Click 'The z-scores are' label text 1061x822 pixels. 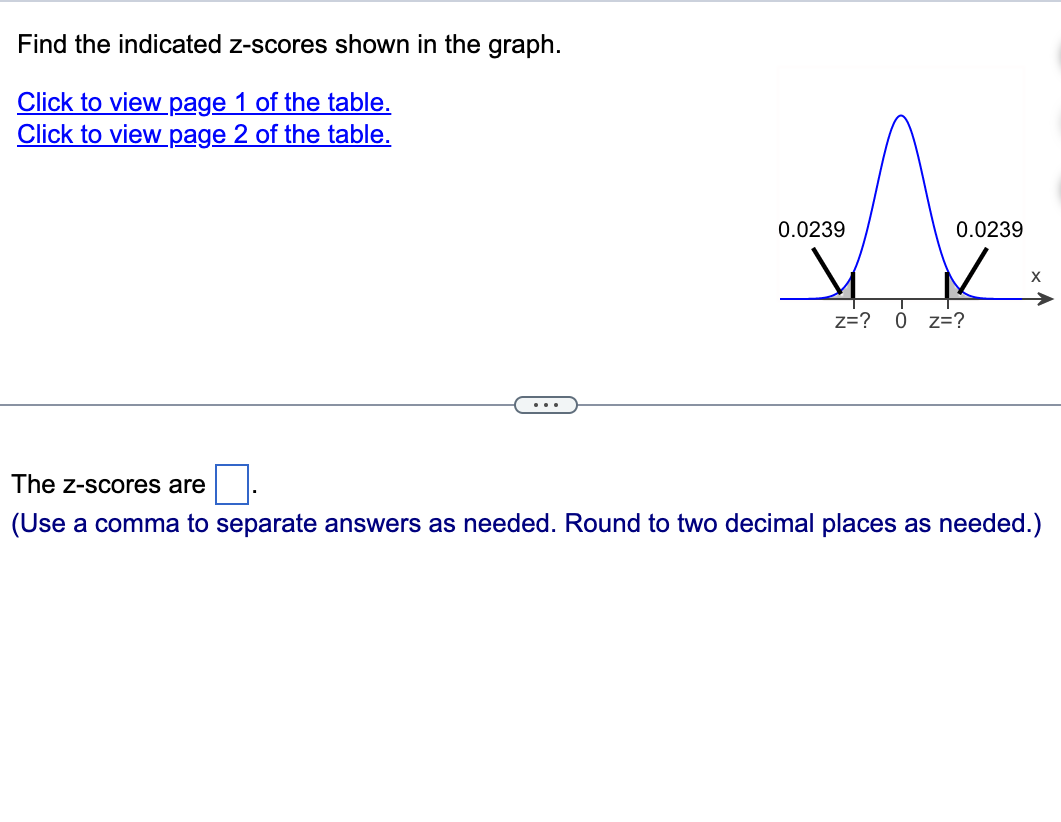105,484
